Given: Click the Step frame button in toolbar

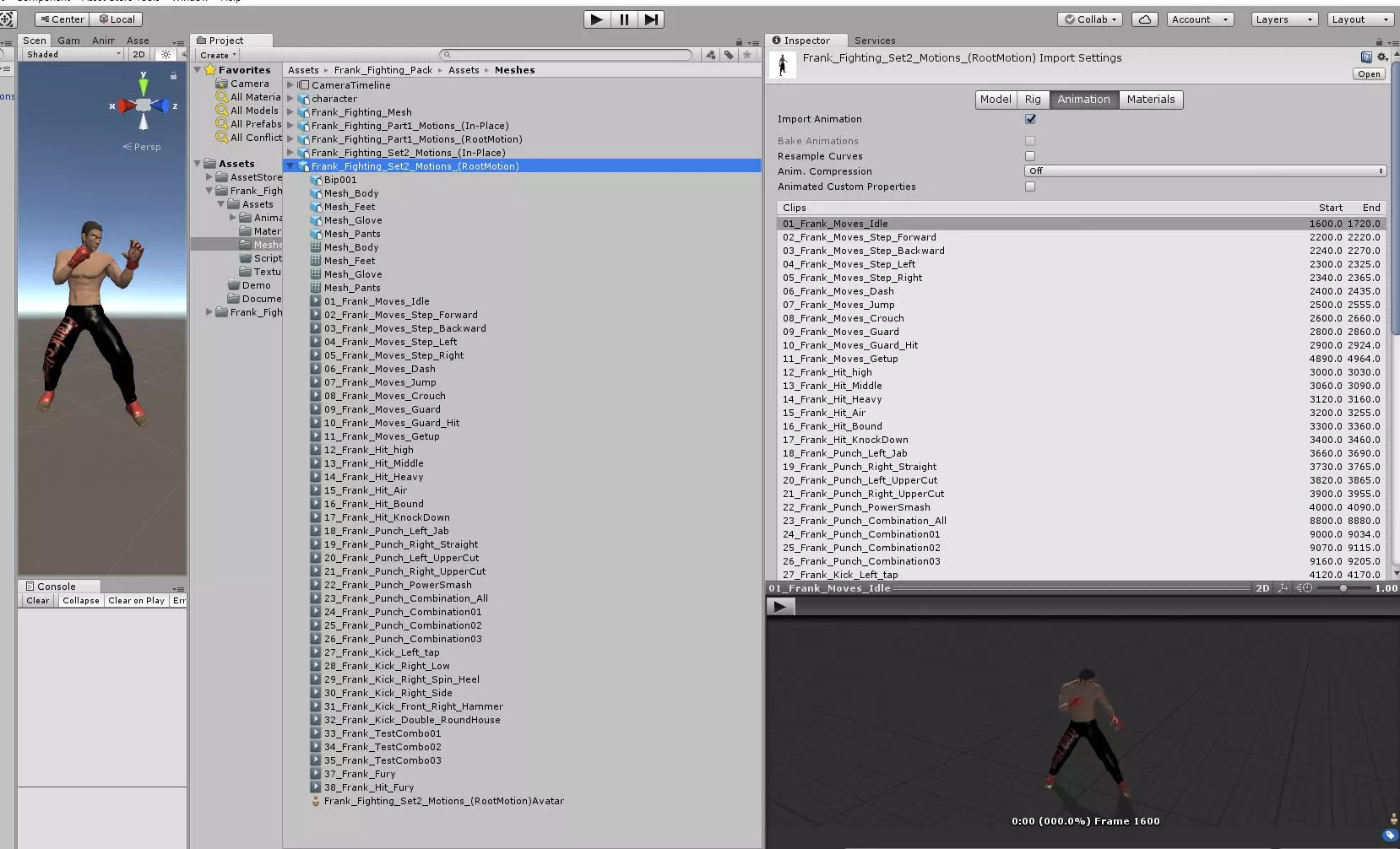Looking at the screenshot, I should [x=651, y=19].
